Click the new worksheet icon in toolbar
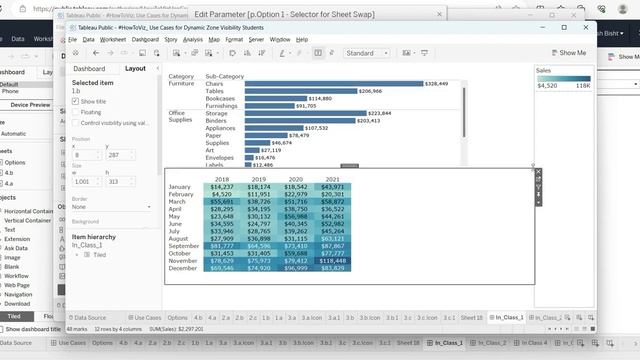This screenshot has width=640, height=360. click(x=176, y=53)
